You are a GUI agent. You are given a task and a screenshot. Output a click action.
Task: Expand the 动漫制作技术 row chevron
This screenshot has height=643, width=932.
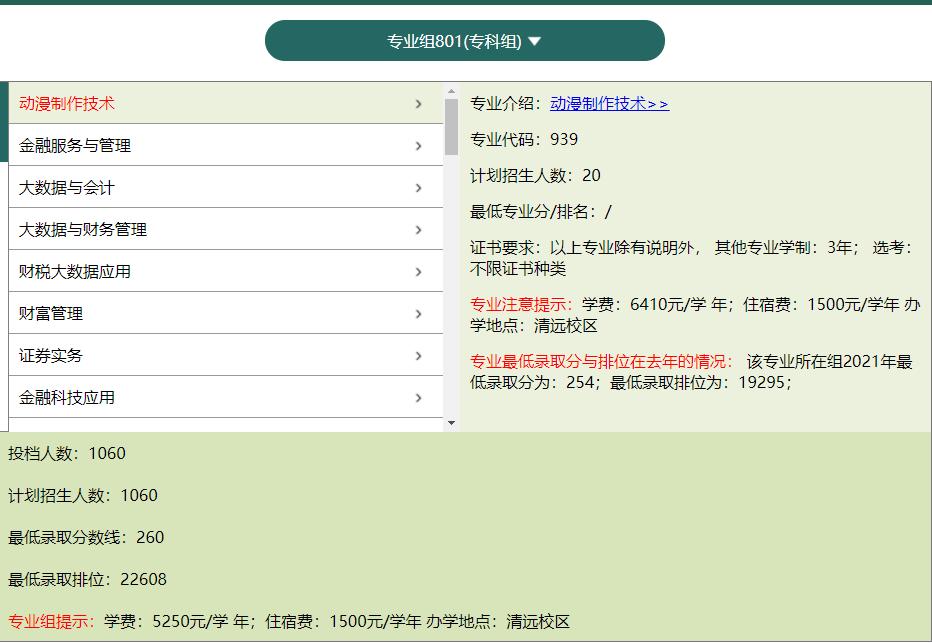click(x=419, y=103)
